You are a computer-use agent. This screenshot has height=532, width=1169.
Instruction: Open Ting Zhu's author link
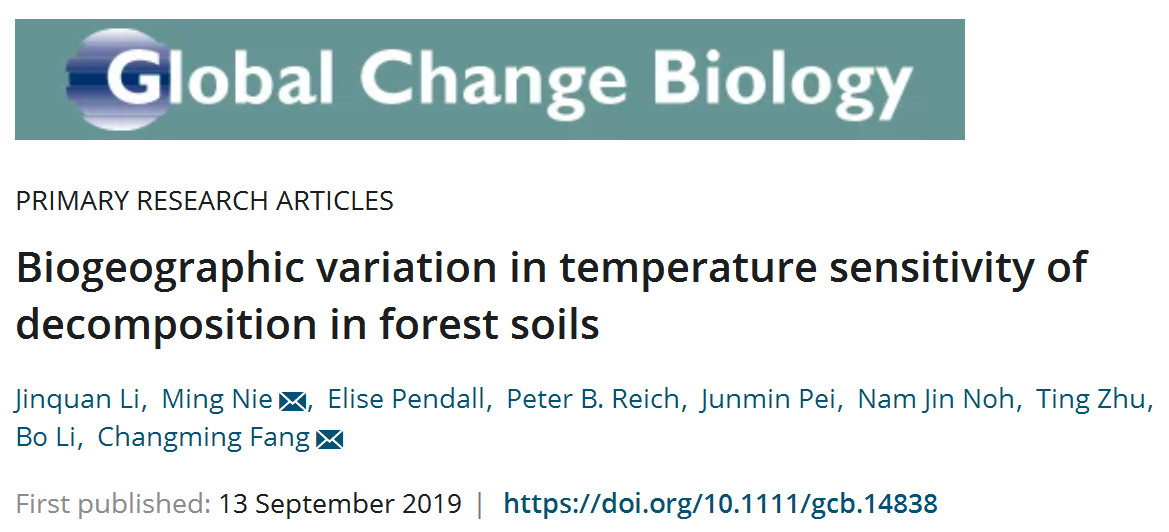coord(1093,401)
